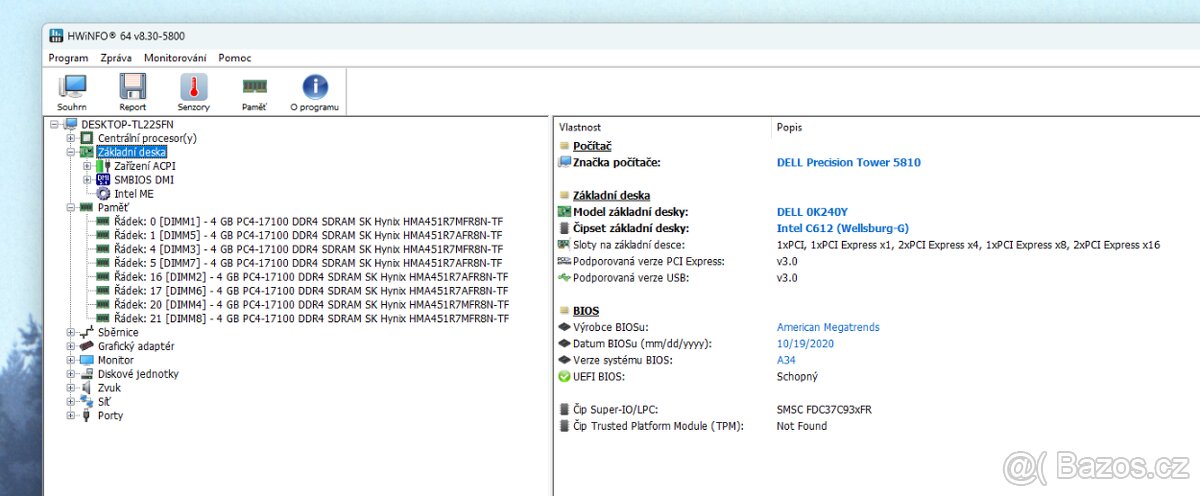Select Řádek: 20 [DIMM4] memory row
Screen dimensions: 1200x496
tap(310, 304)
